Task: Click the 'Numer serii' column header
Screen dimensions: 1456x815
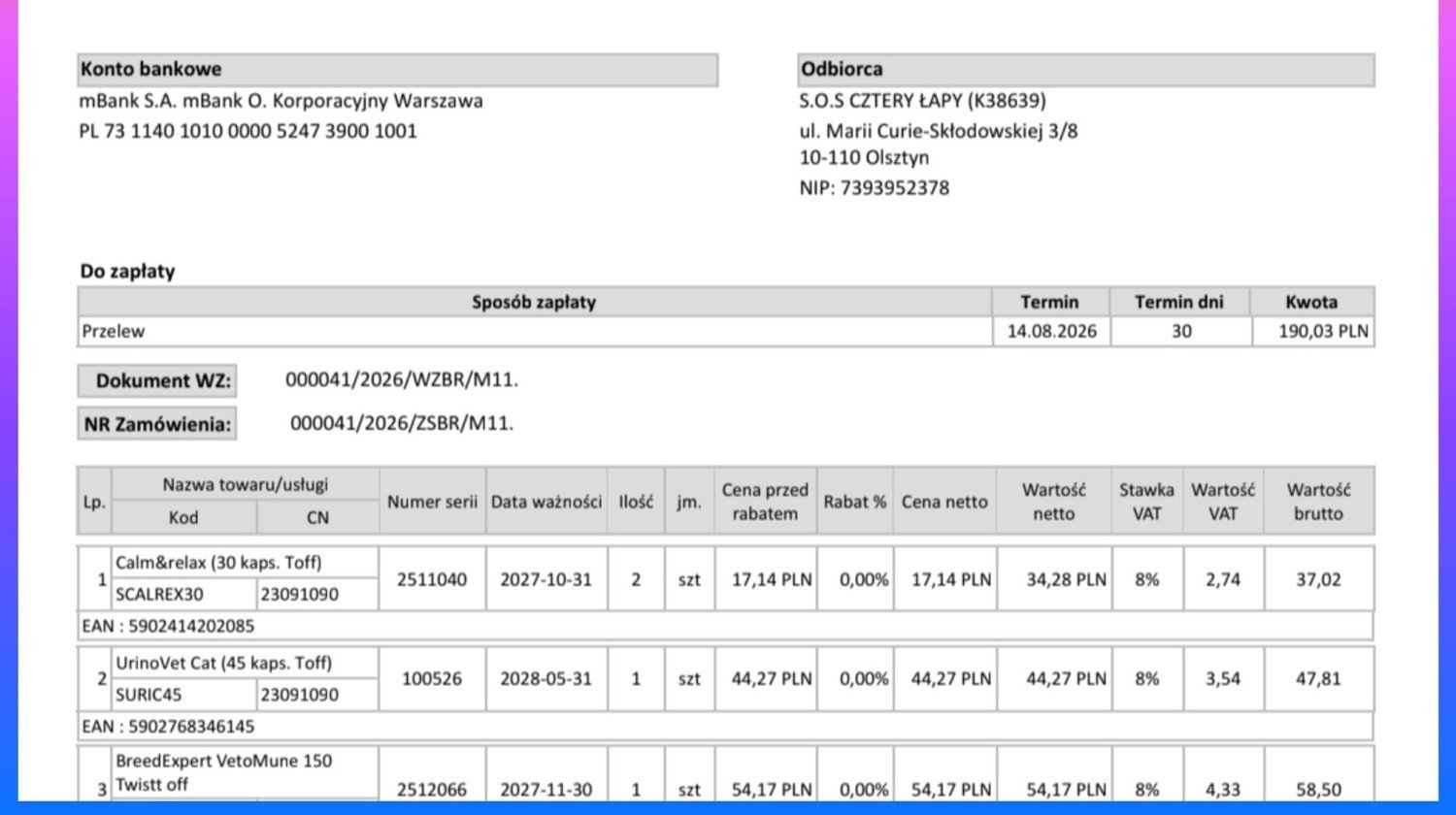Action: [432, 502]
